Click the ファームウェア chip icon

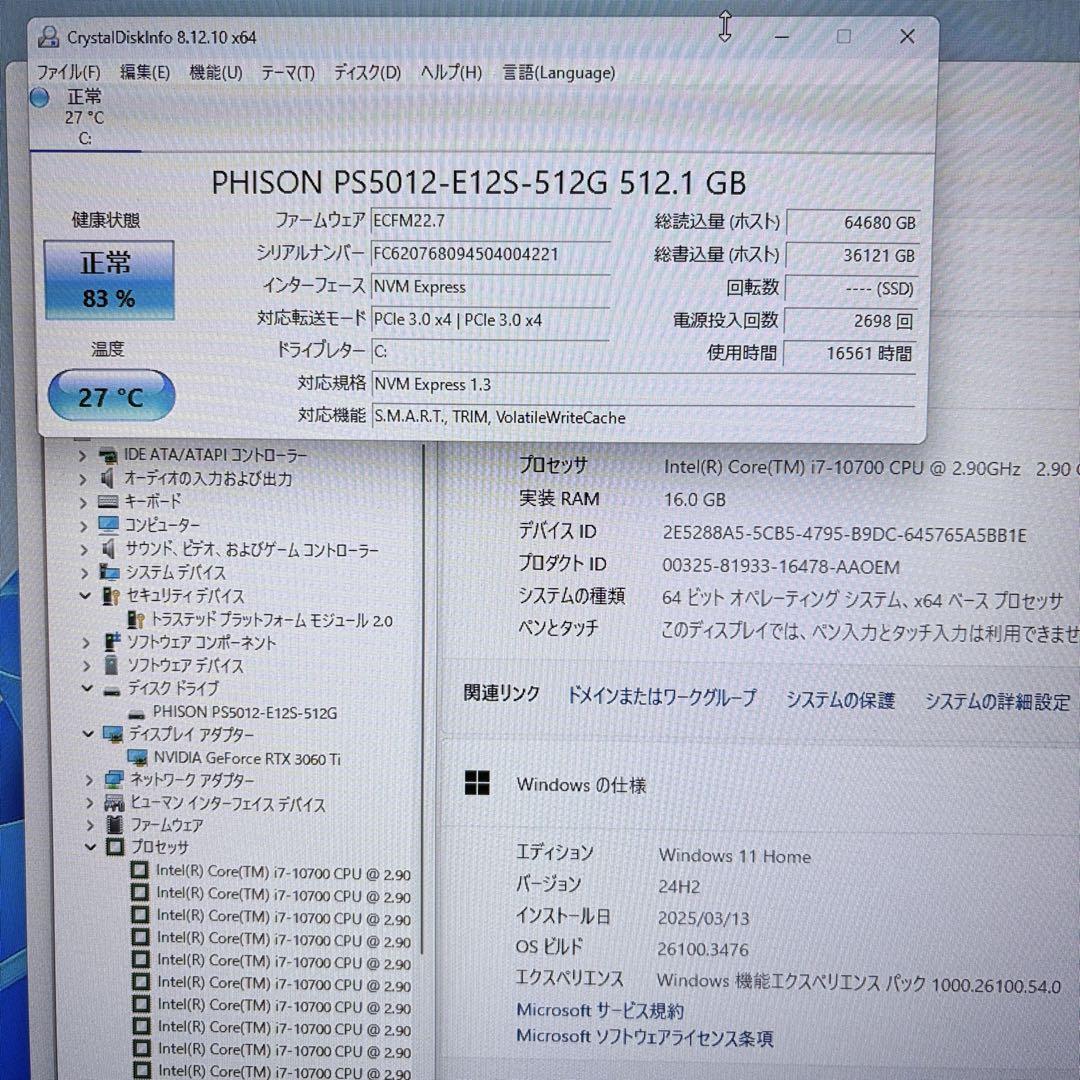click(115, 825)
